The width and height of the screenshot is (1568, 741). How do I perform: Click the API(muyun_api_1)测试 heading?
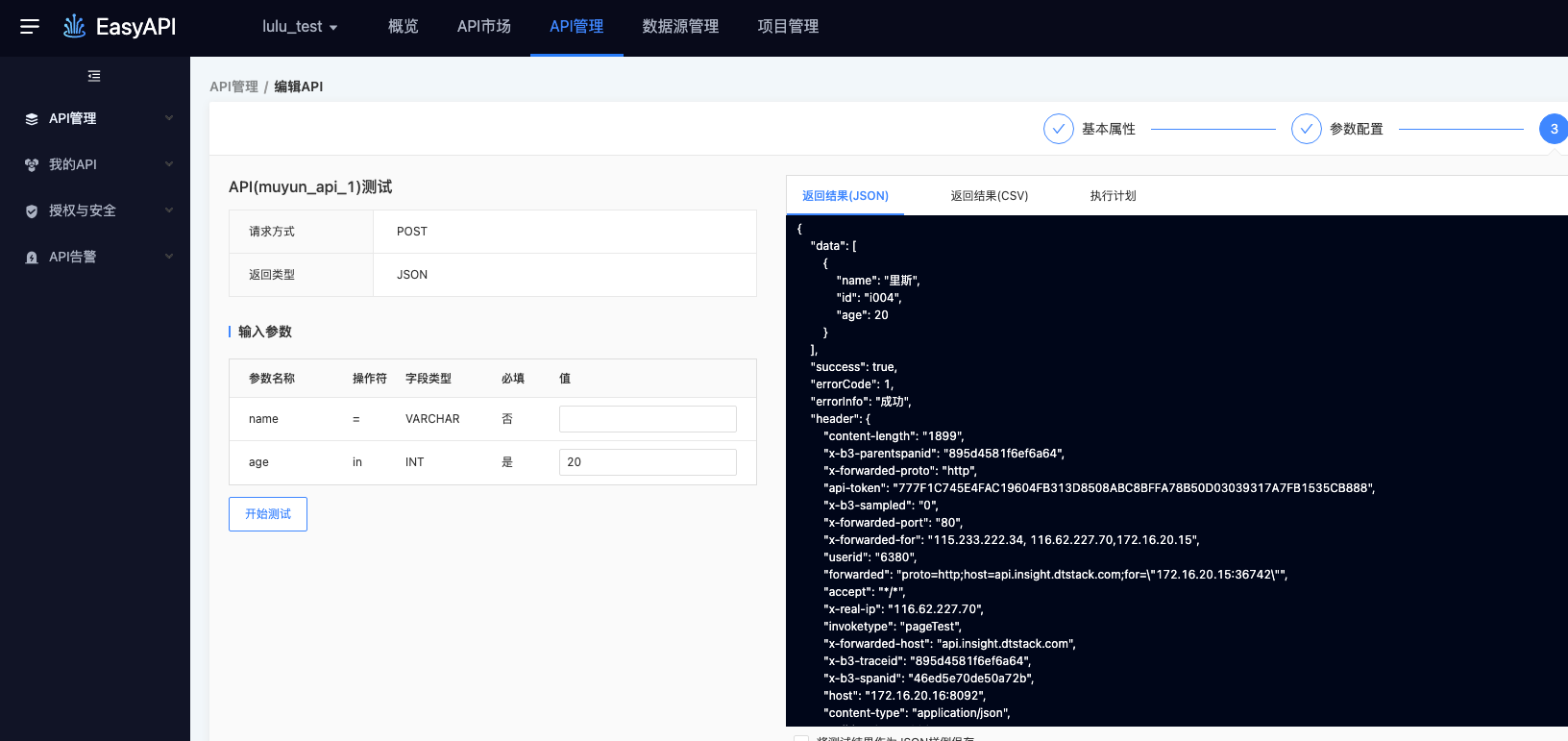click(310, 187)
